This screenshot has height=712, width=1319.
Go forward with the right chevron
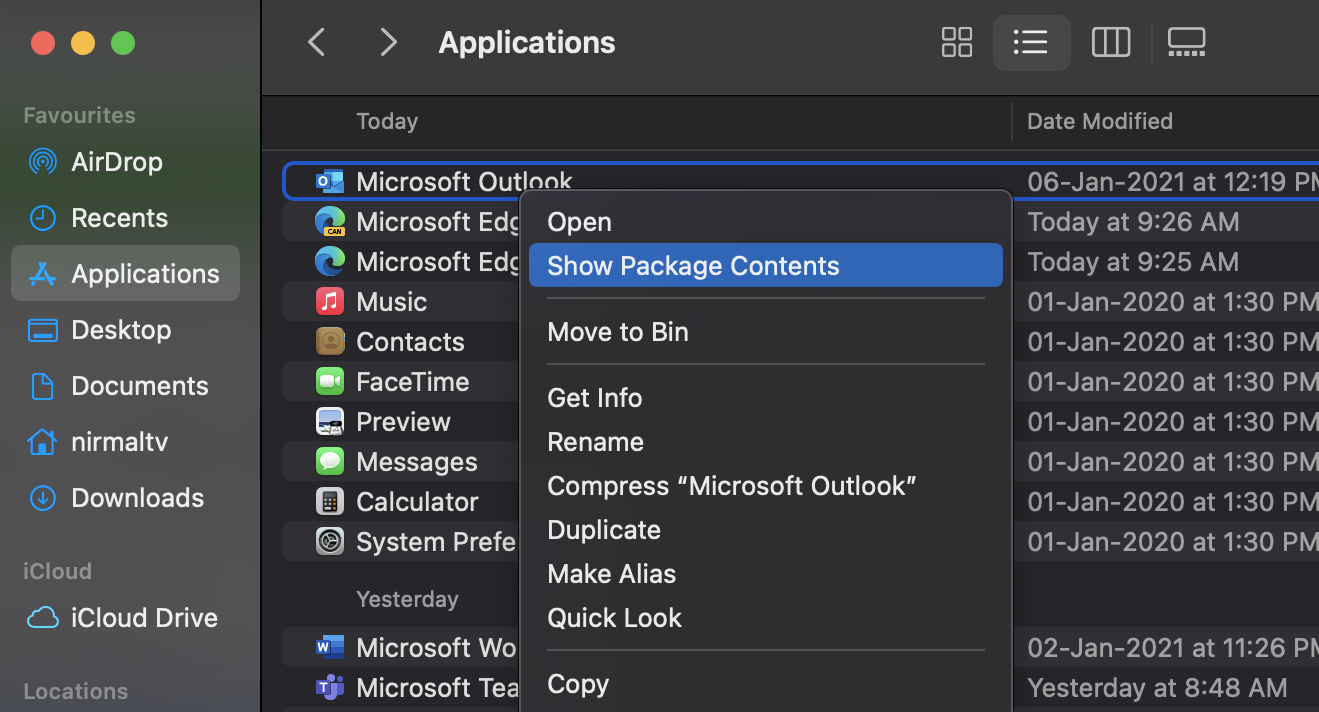(389, 42)
